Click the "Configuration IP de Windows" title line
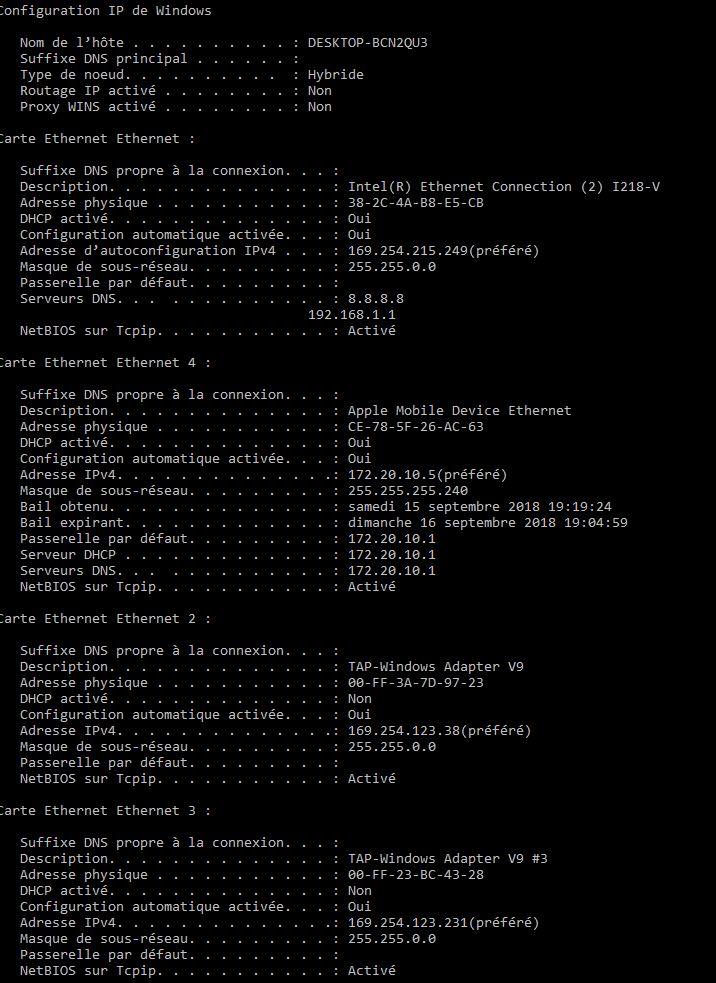The image size is (716, 983). coord(105,11)
